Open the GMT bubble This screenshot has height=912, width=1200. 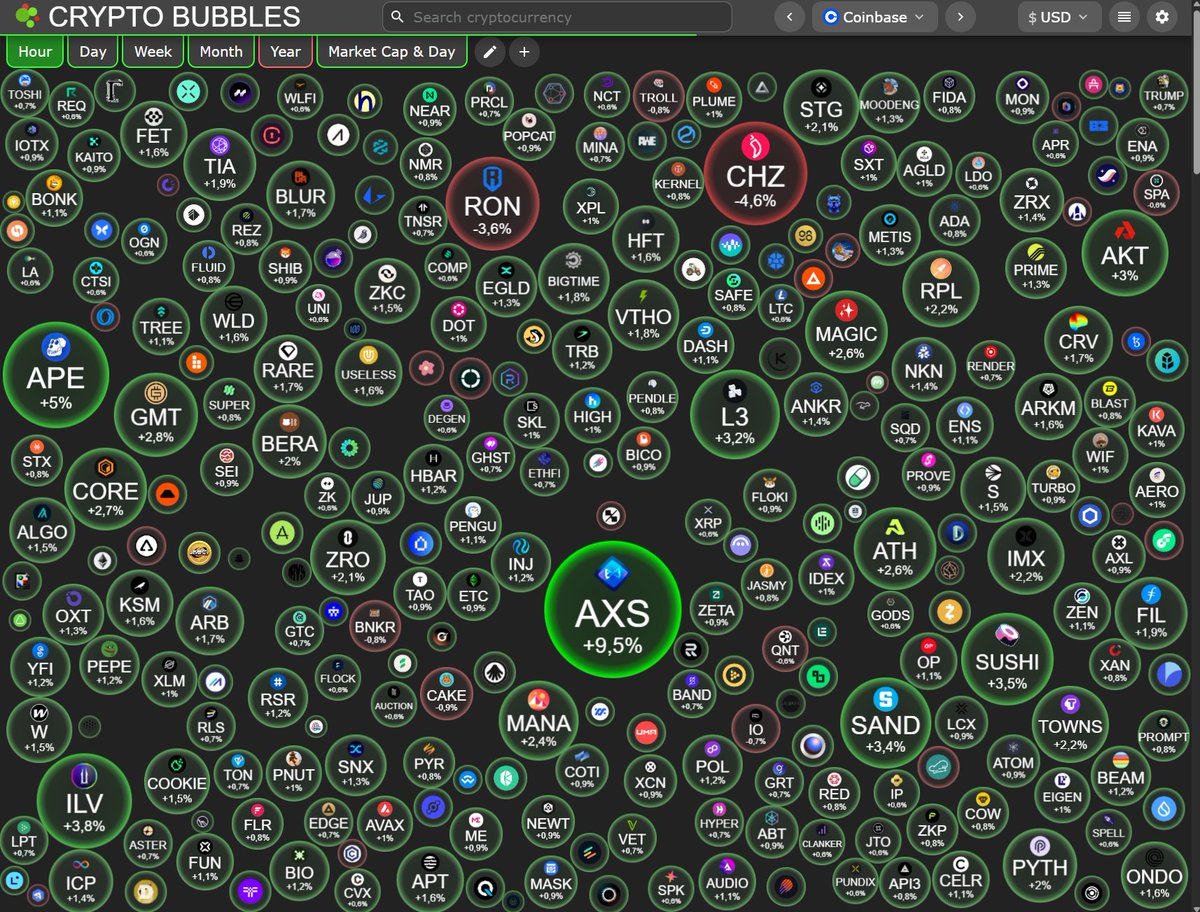click(156, 414)
